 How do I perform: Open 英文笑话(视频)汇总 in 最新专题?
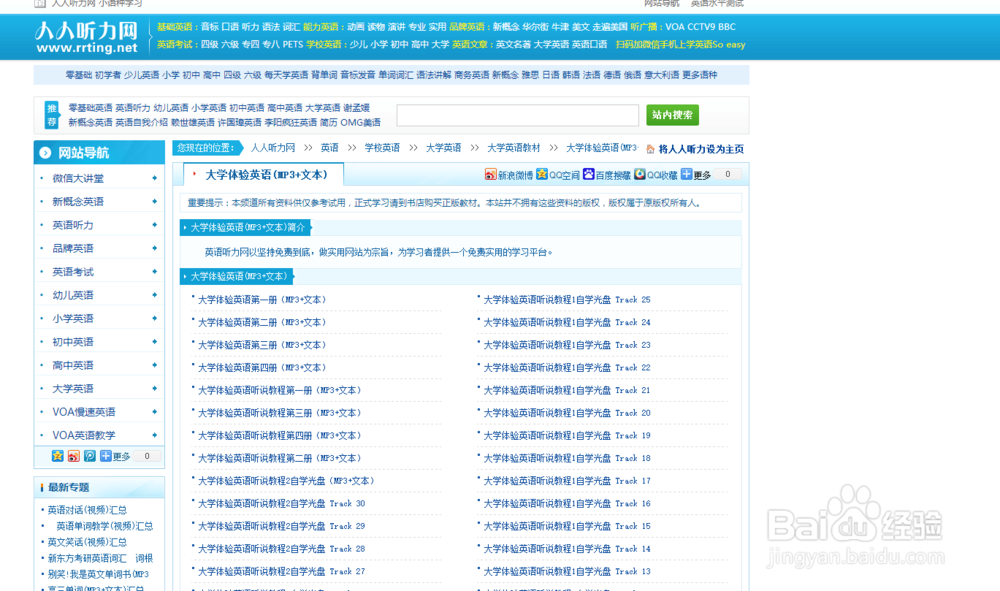click(x=87, y=542)
